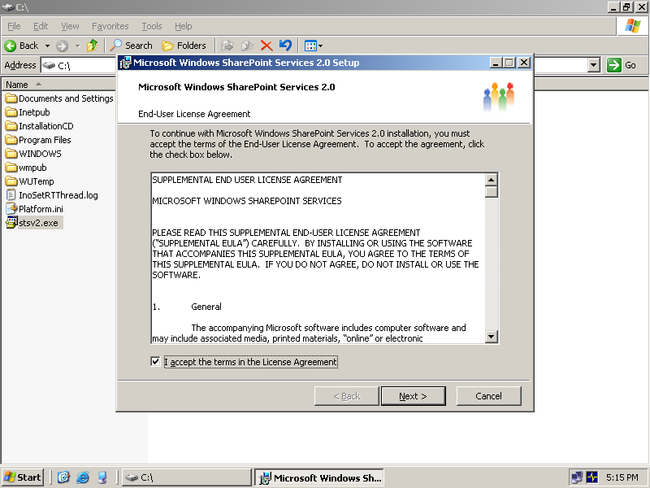Select the Platform.ini file
Viewport: 650px width, 488px height.
(34, 209)
